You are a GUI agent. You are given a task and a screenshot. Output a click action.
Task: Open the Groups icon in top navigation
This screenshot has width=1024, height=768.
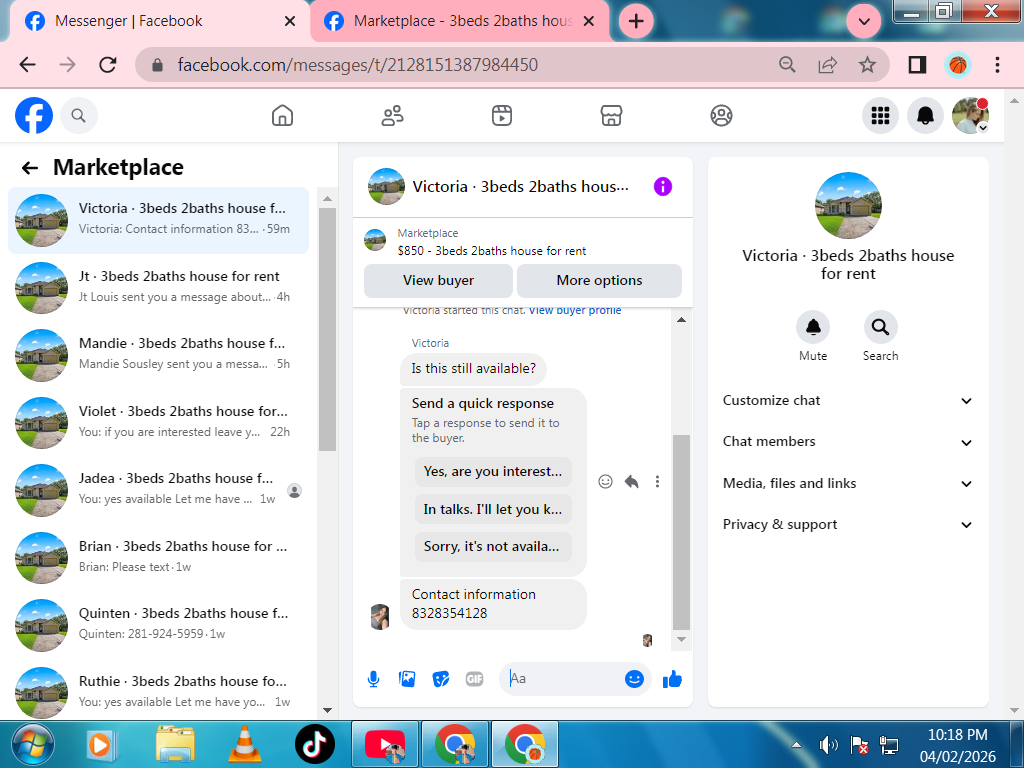721,116
